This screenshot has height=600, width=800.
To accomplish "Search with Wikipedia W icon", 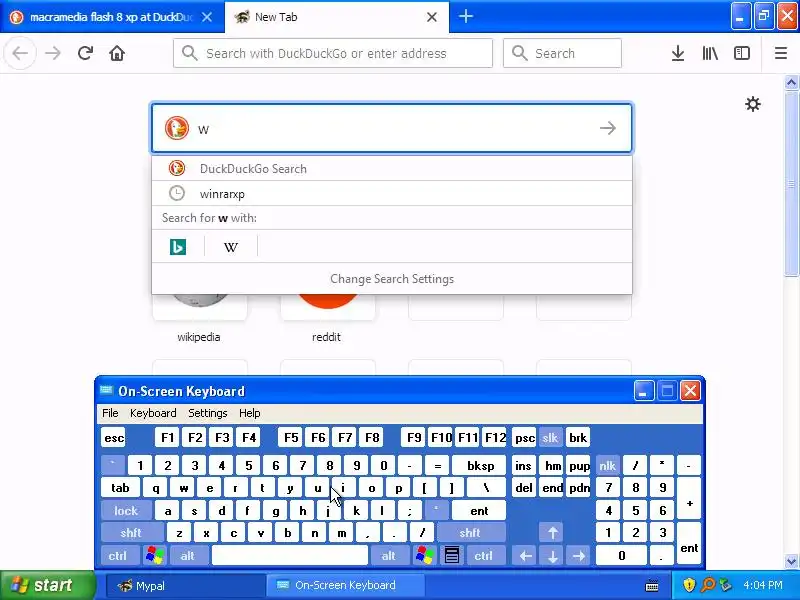I will coord(231,247).
